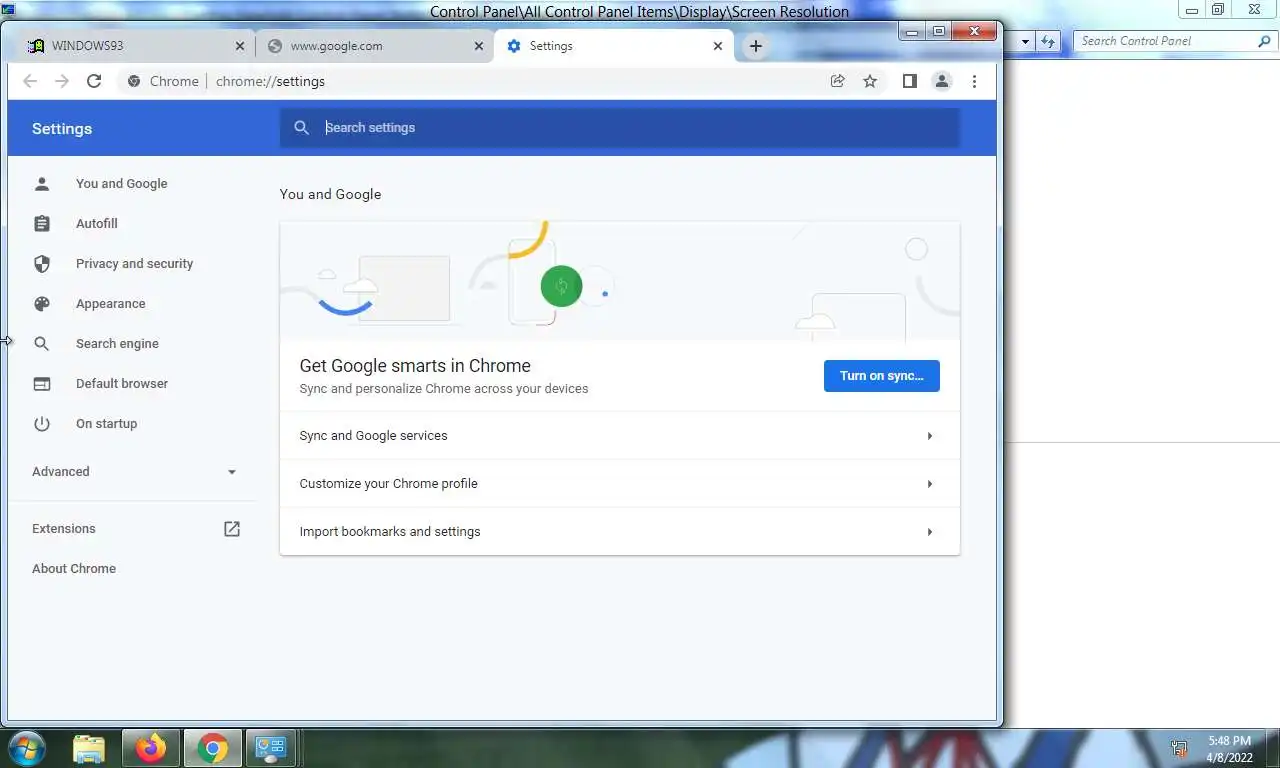The image size is (1280, 768).
Task: Reload the Chrome settings page
Action: pyautogui.click(x=94, y=81)
